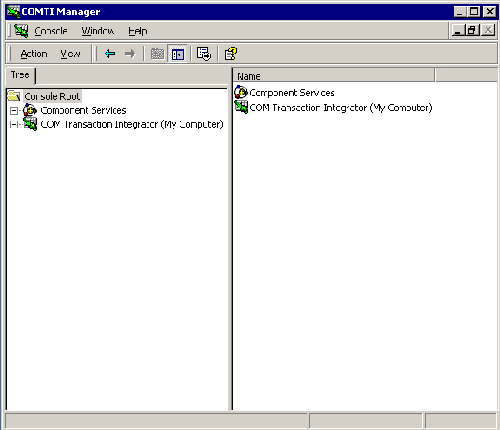
Task: Open the Window menu
Action: point(98,31)
